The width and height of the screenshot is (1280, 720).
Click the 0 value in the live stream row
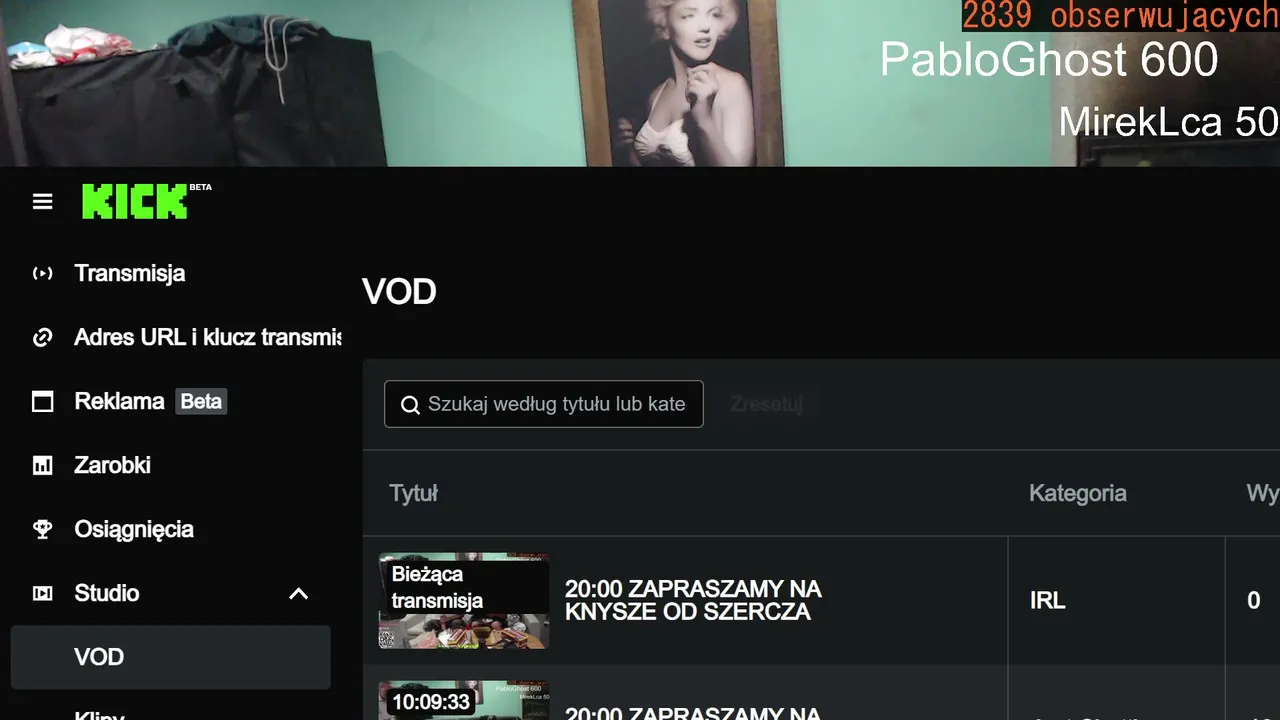pyautogui.click(x=1253, y=600)
